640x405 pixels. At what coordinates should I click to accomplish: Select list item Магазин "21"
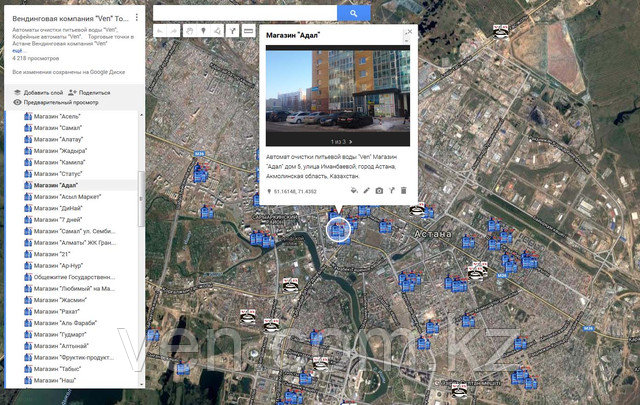click(x=52, y=254)
